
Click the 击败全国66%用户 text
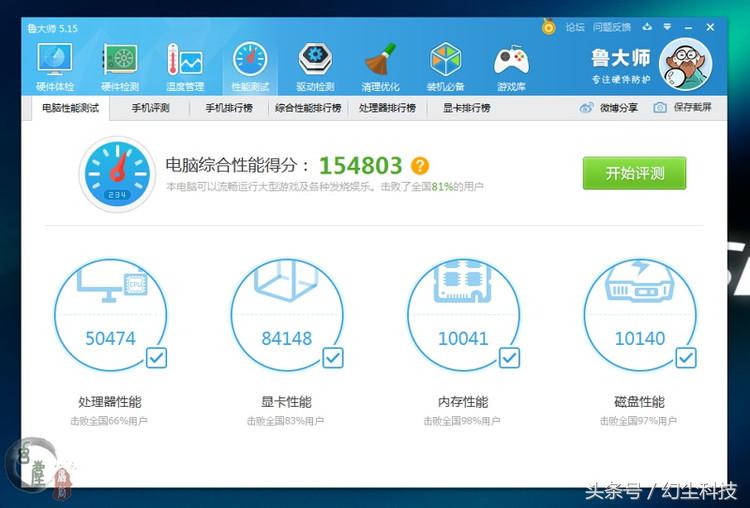pos(109,421)
